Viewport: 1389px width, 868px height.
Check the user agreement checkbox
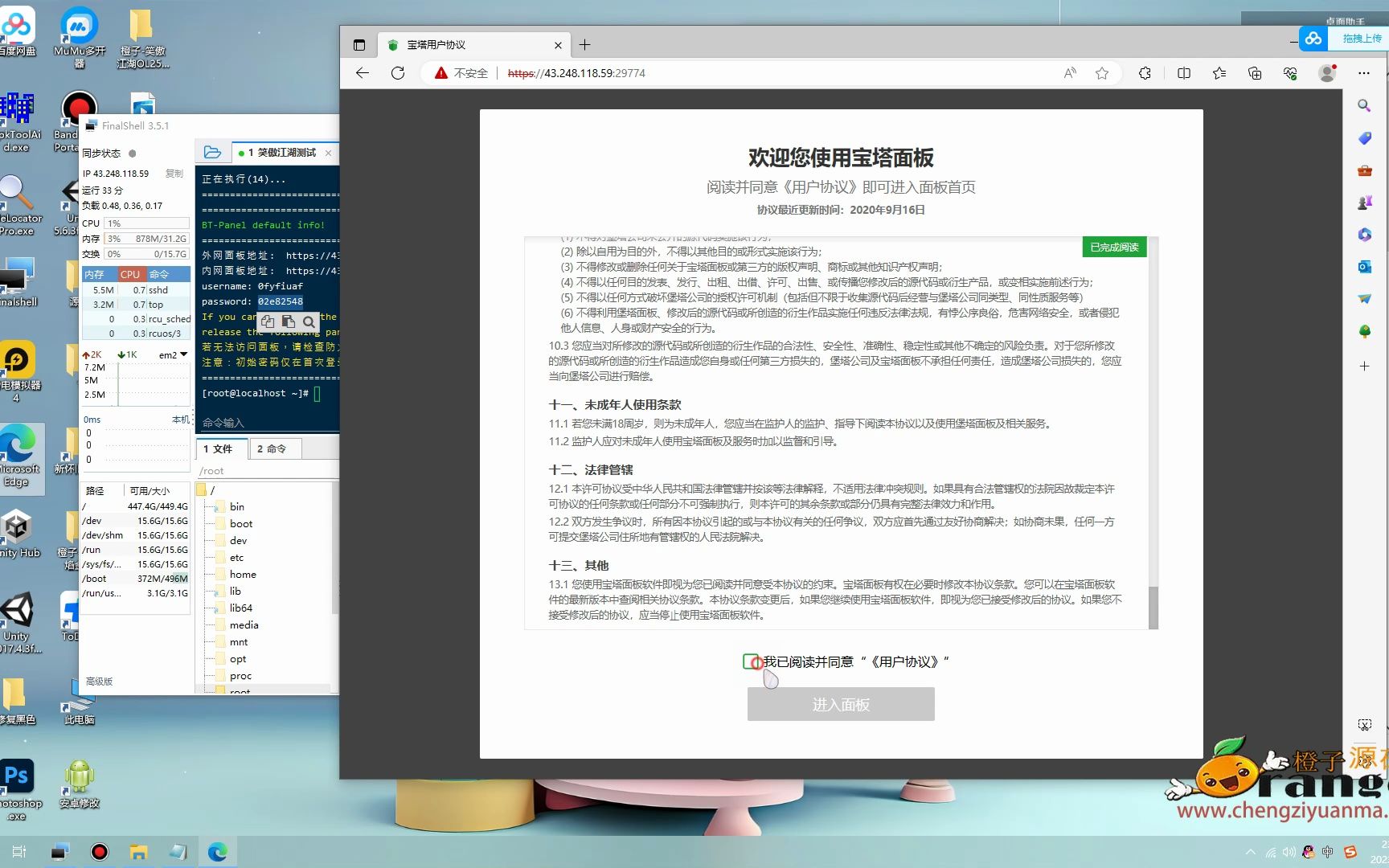(x=751, y=661)
